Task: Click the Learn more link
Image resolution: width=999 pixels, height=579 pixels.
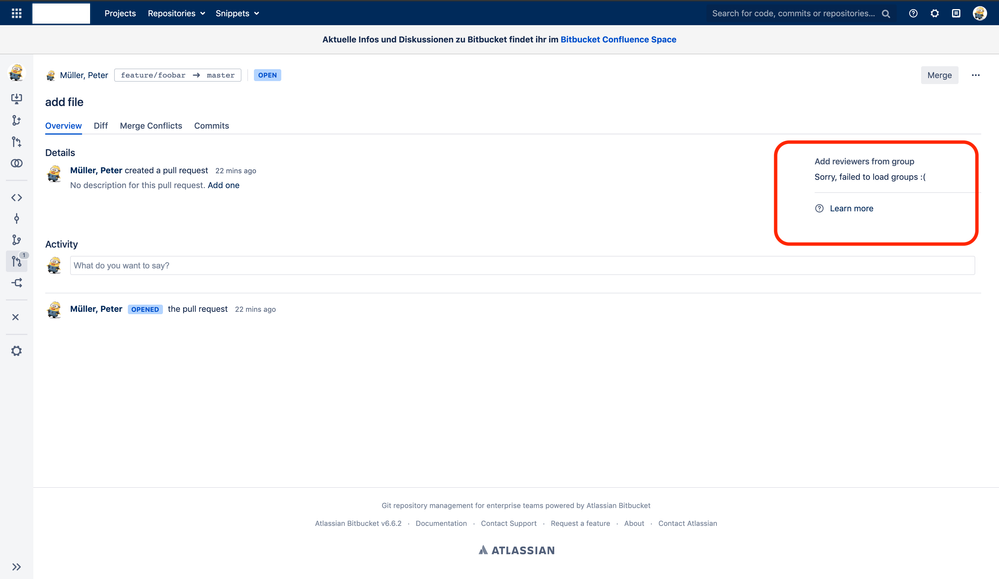Action: [x=851, y=208]
